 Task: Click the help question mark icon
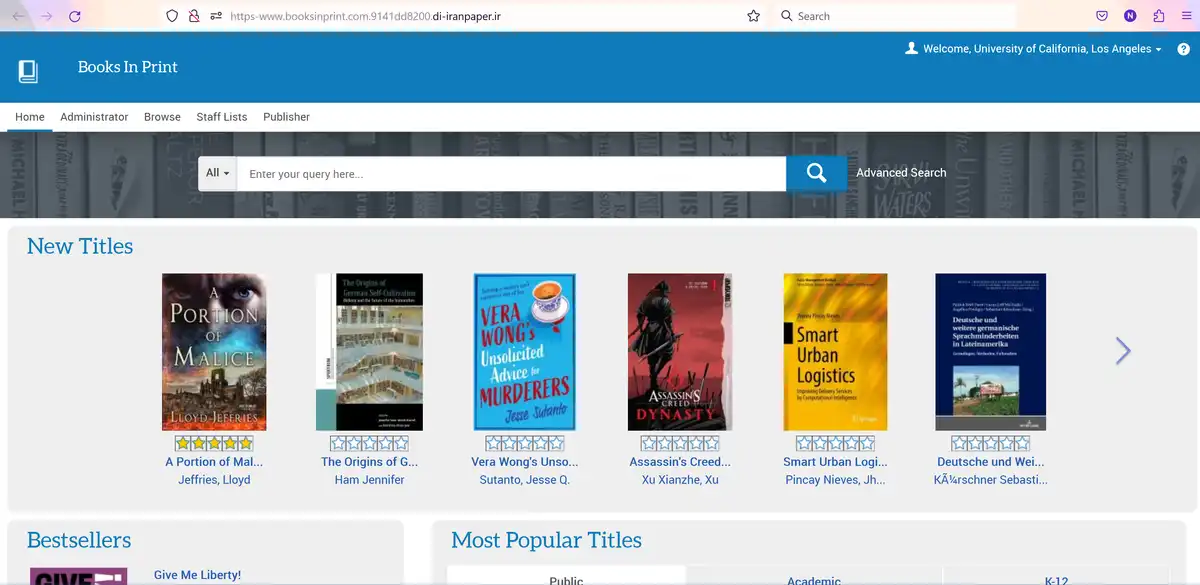coord(1184,49)
